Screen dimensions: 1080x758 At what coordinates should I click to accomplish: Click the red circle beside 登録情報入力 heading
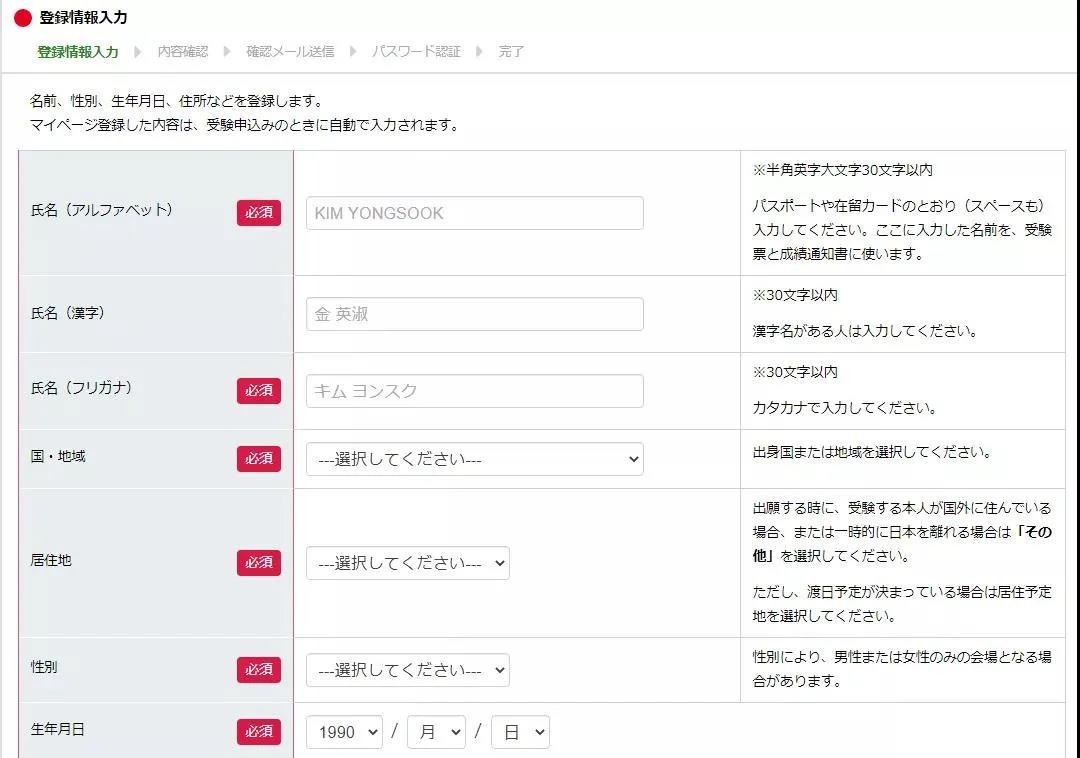[x=23, y=18]
